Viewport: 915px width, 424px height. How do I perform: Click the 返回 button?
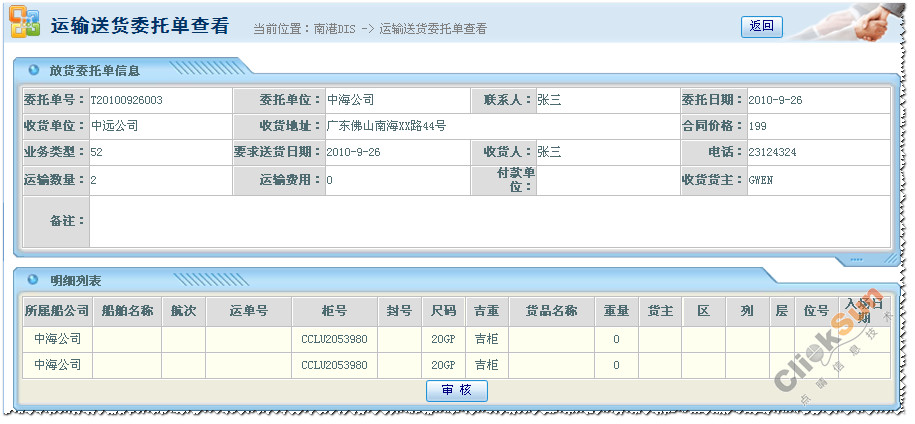point(761,27)
